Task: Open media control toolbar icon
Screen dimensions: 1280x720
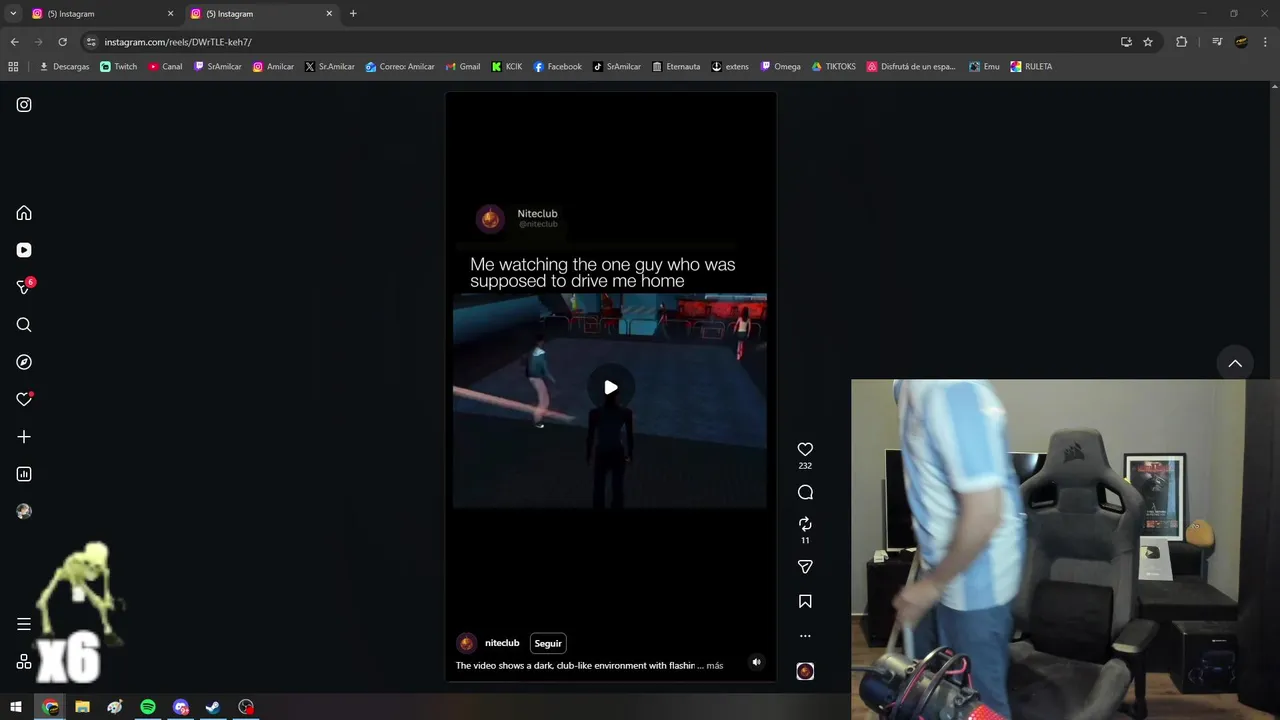Action: 1217,42
